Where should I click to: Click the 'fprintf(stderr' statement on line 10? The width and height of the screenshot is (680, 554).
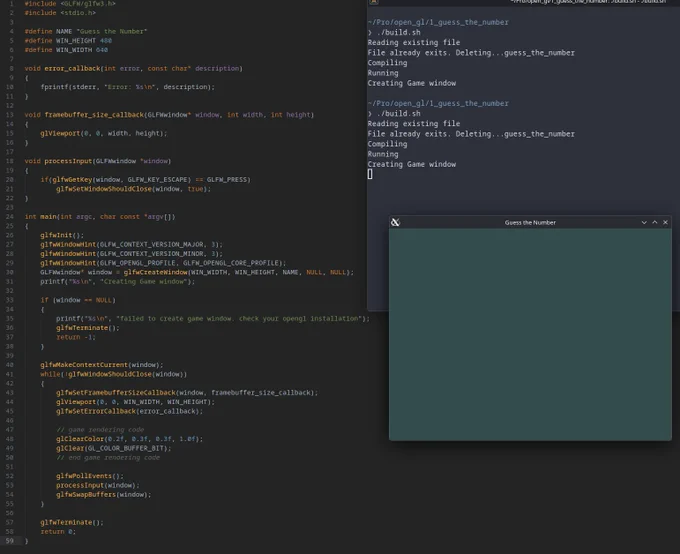coord(128,87)
